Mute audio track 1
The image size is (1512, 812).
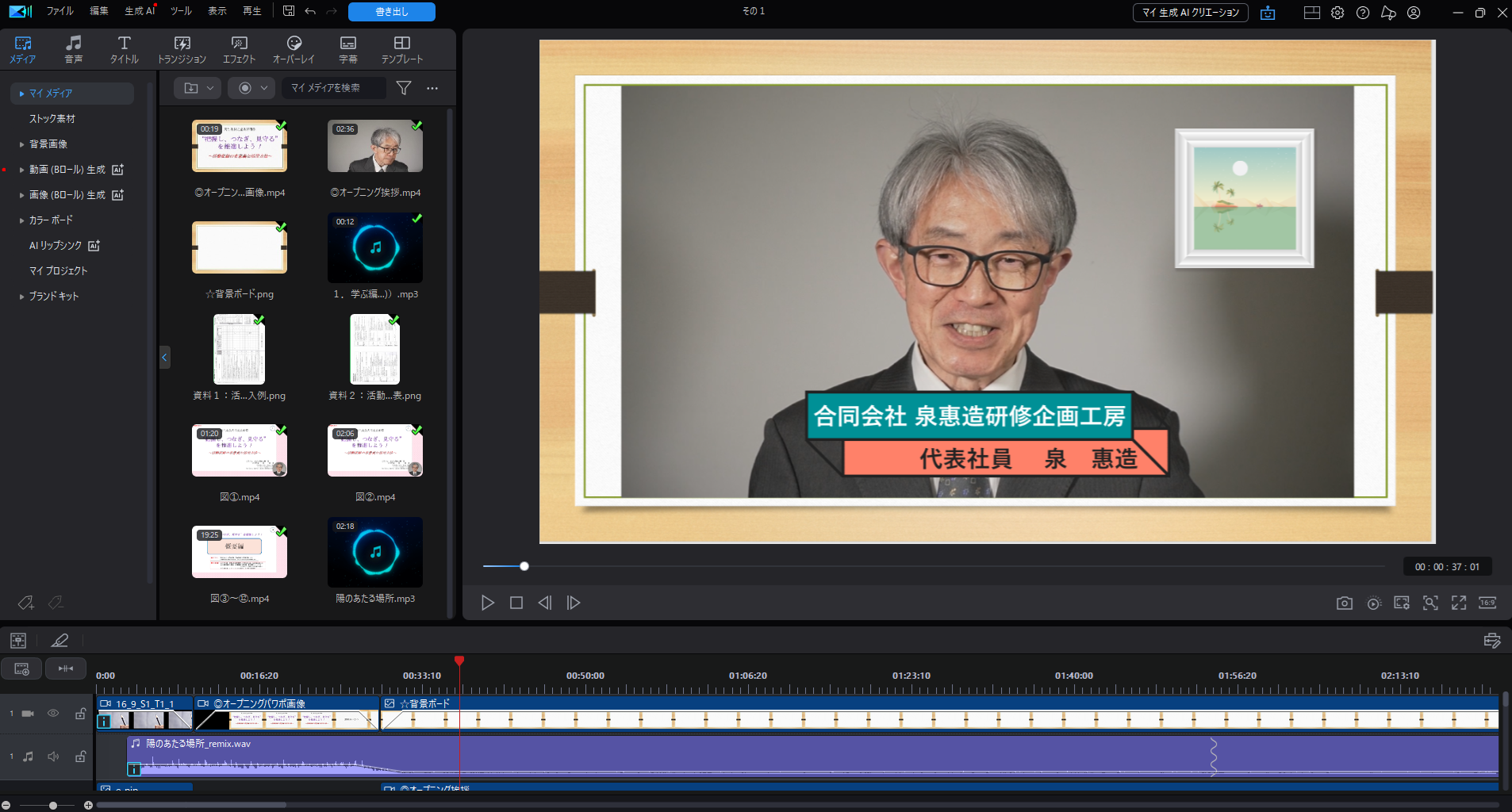(x=53, y=756)
